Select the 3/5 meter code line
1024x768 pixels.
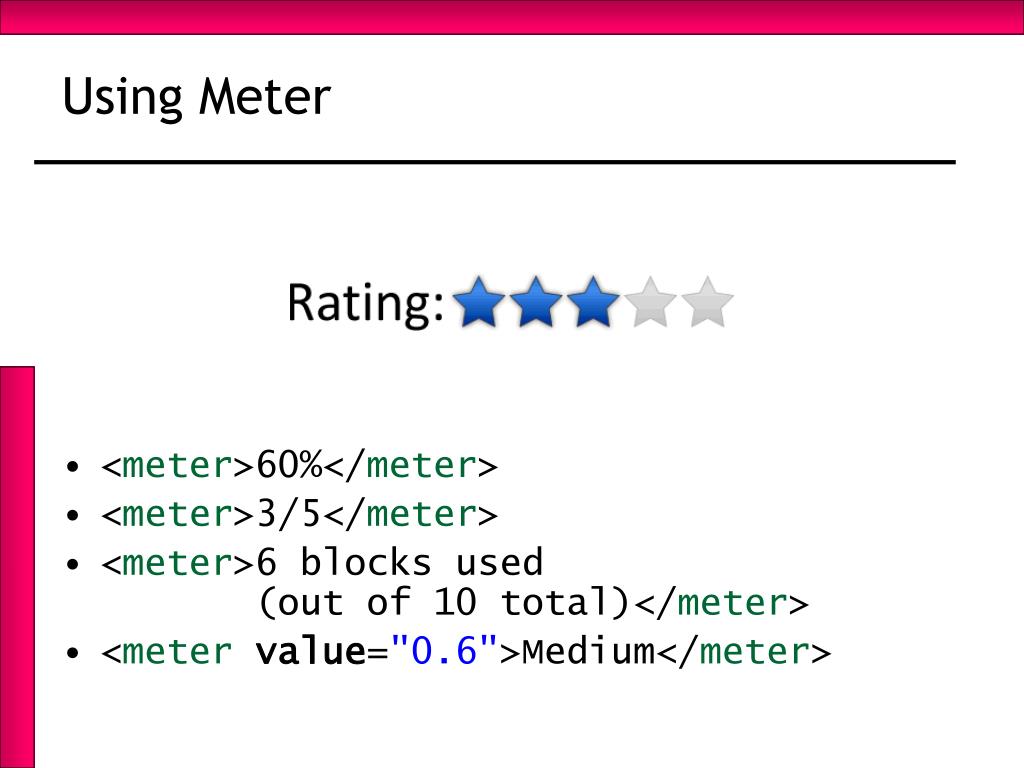pos(300,513)
